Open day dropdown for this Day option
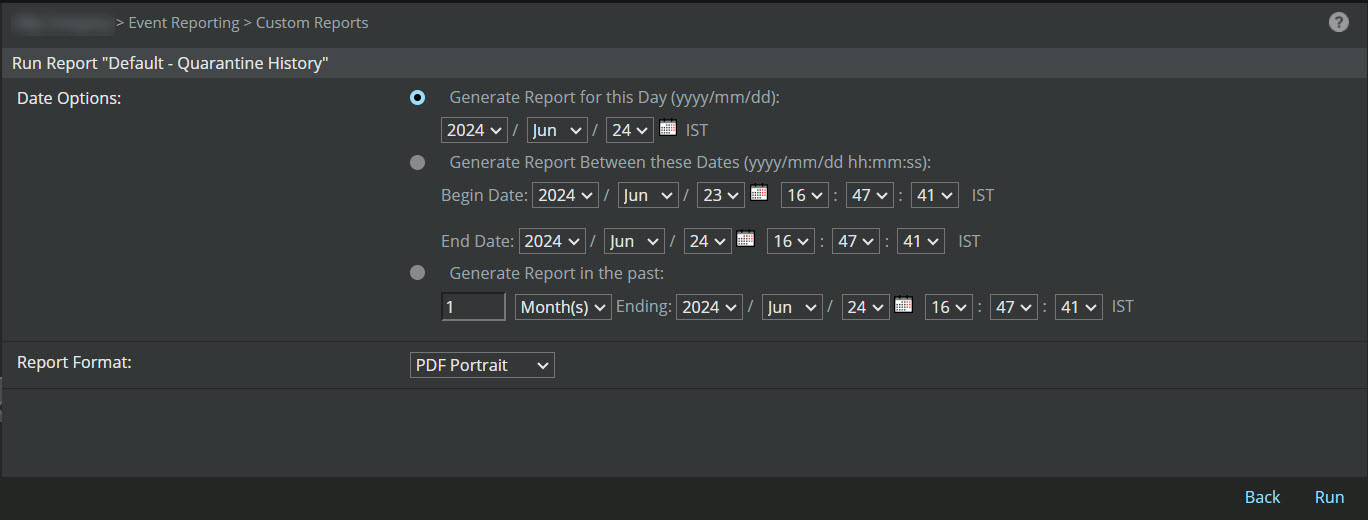Image resolution: width=1368 pixels, height=520 pixels. [x=629, y=130]
